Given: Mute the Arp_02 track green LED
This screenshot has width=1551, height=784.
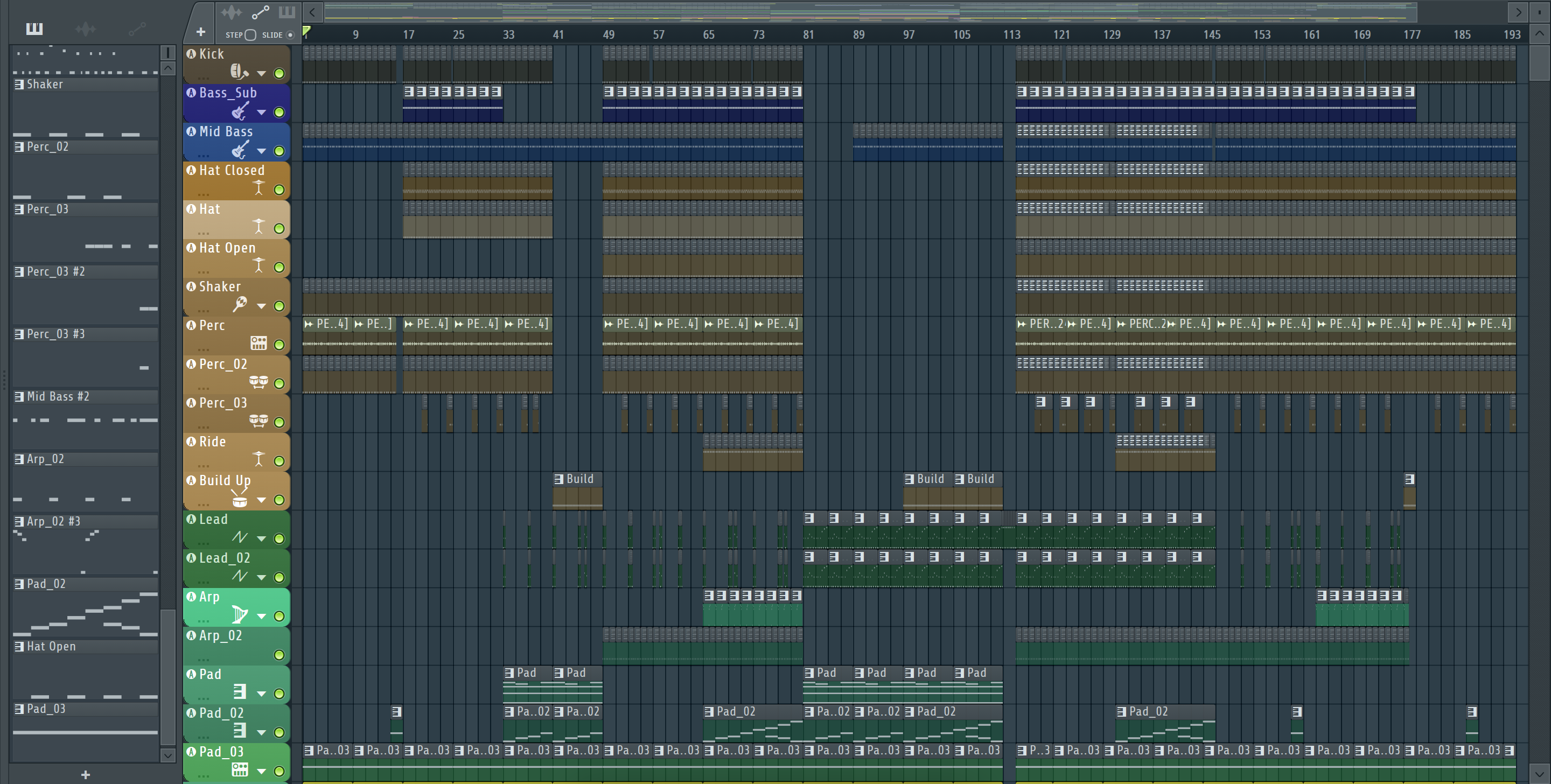Looking at the screenshot, I should pos(280,655).
